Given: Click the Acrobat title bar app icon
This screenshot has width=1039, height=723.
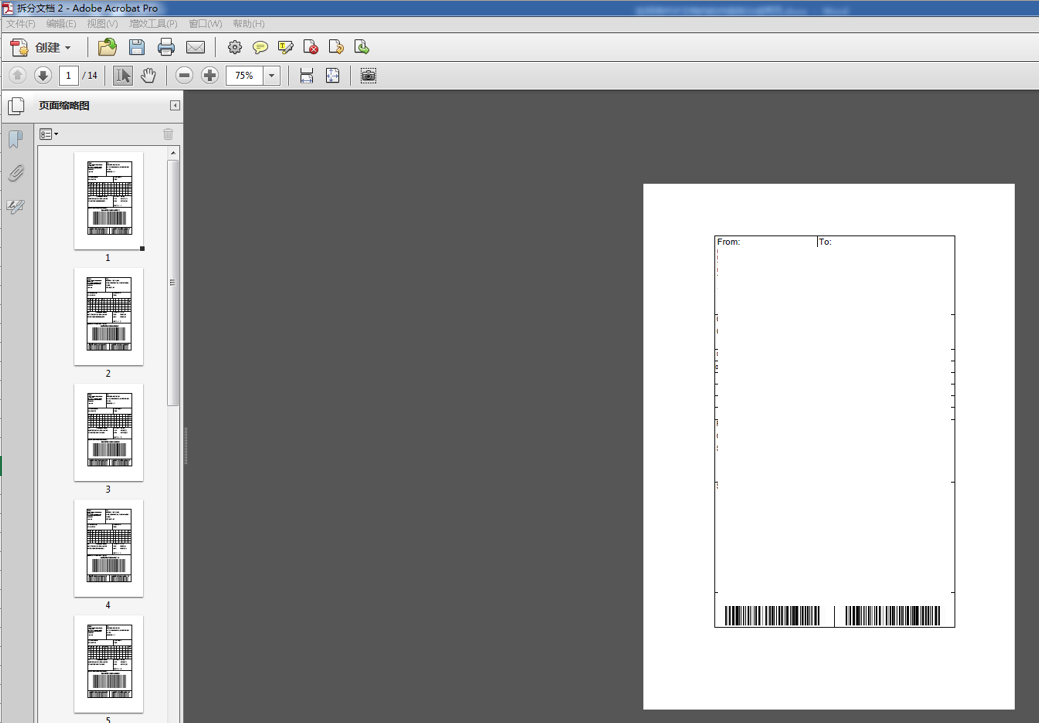Looking at the screenshot, I should tap(7, 8).
